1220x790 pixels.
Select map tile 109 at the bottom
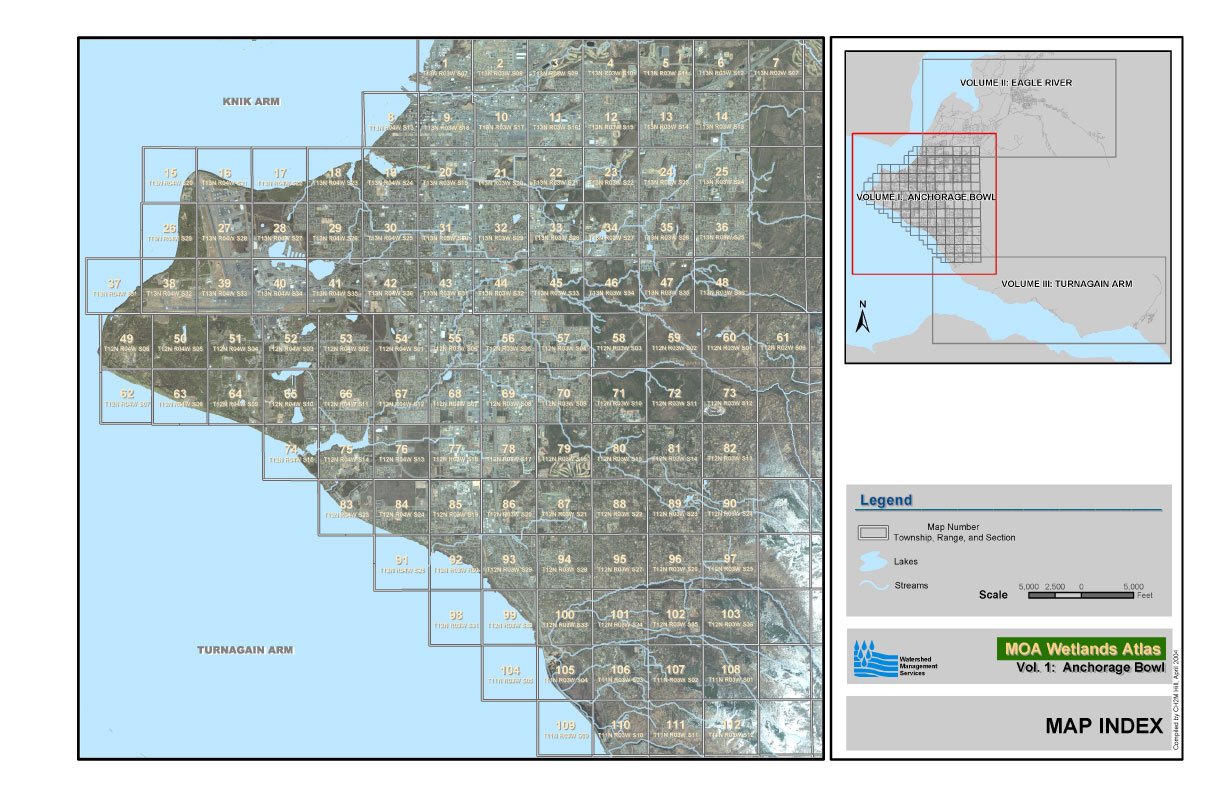565,729
